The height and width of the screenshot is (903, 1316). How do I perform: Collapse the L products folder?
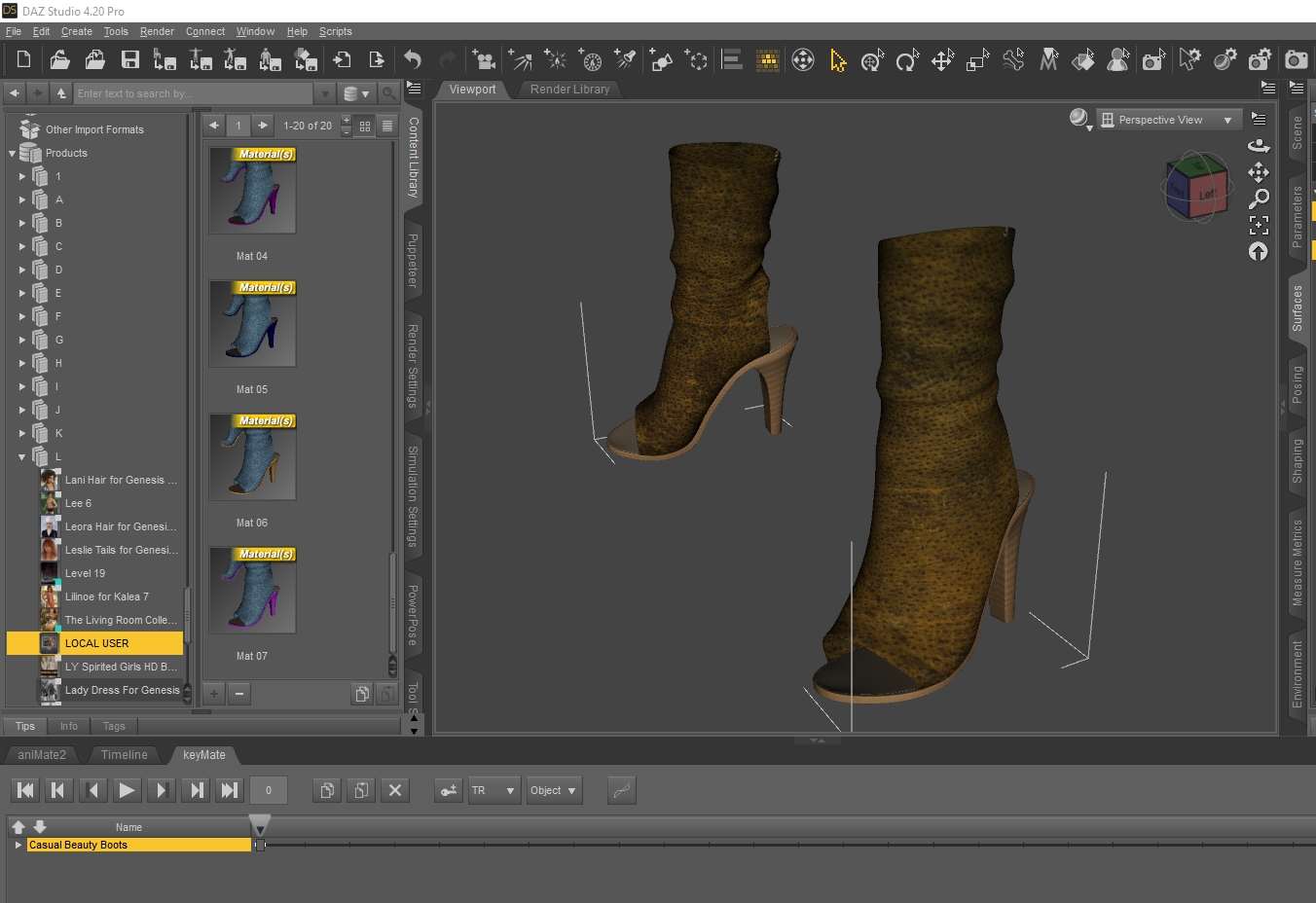click(21, 456)
